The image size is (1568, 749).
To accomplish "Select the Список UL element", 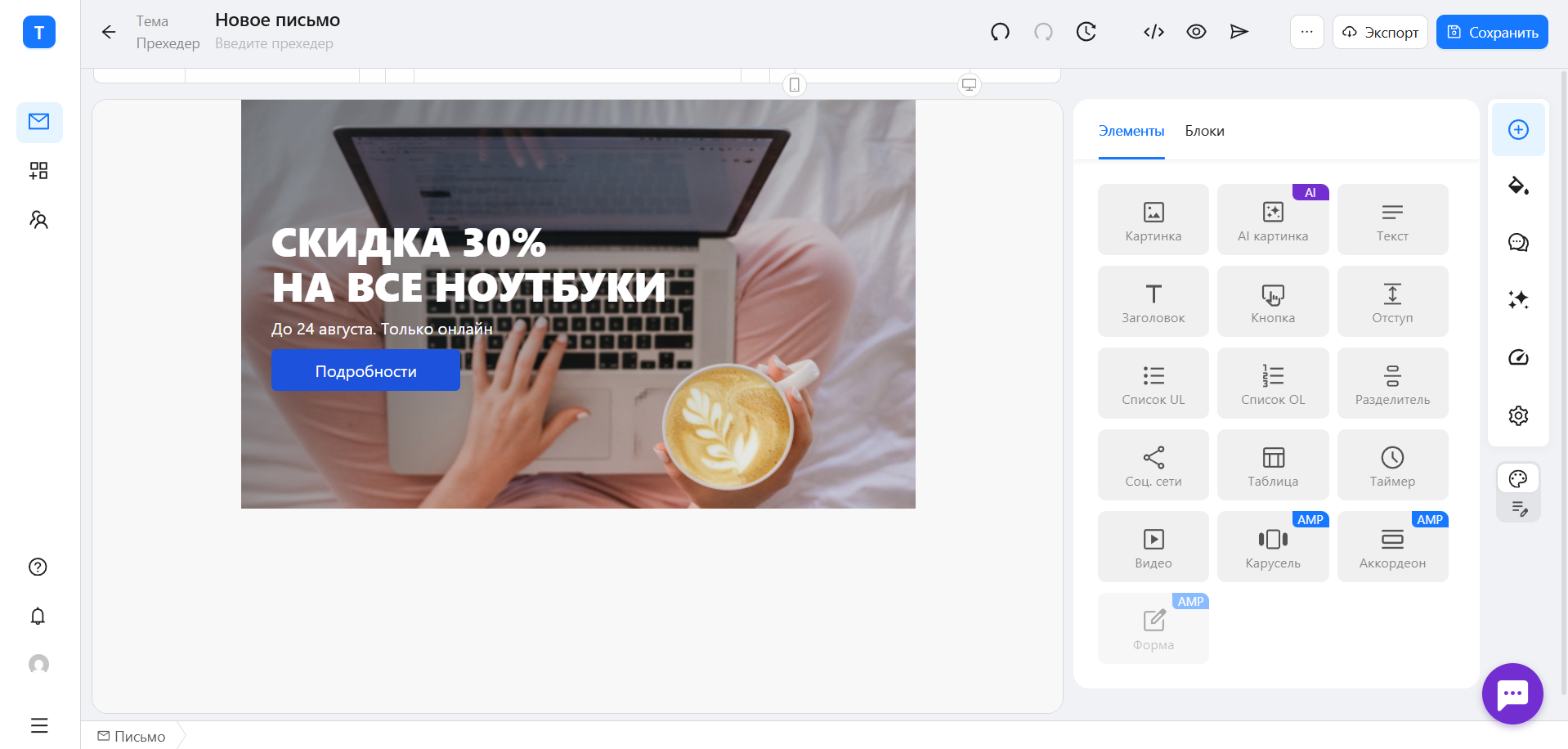I will click(x=1153, y=383).
